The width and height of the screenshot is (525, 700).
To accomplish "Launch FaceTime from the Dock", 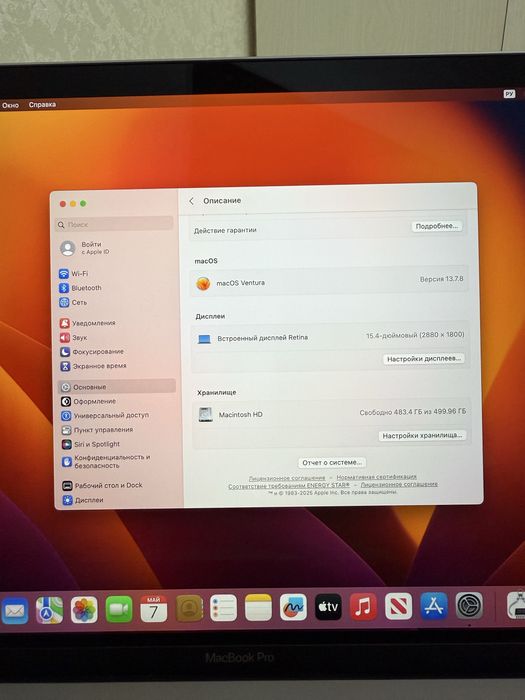I will [x=119, y=609].
